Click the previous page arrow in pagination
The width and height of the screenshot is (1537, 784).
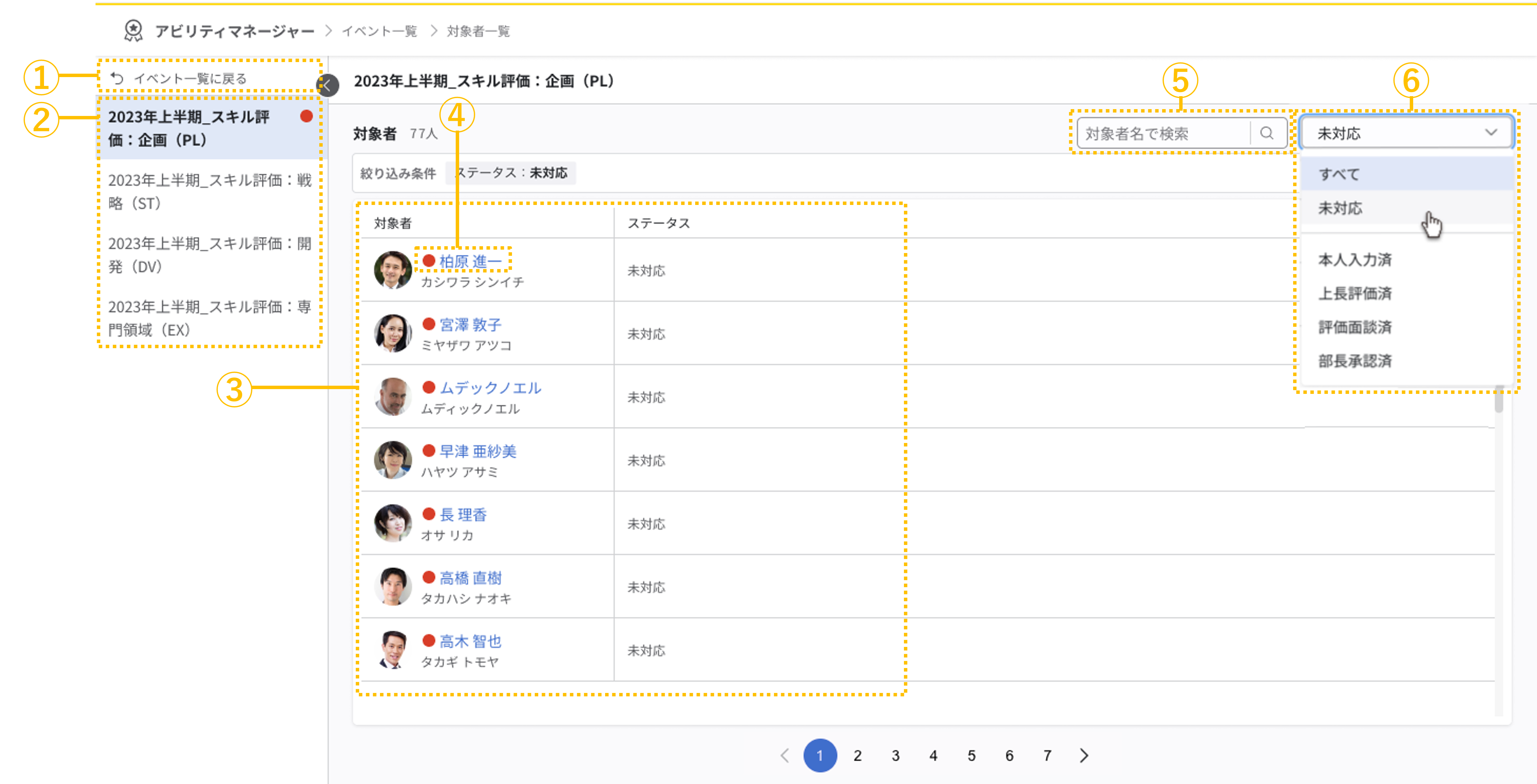785,755
